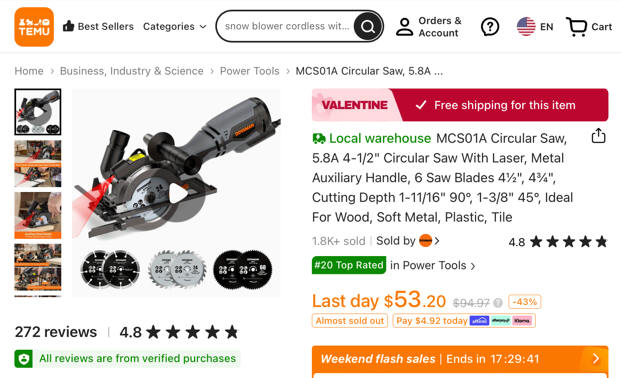Open the Best Sellers page

(x=98, y=27)
